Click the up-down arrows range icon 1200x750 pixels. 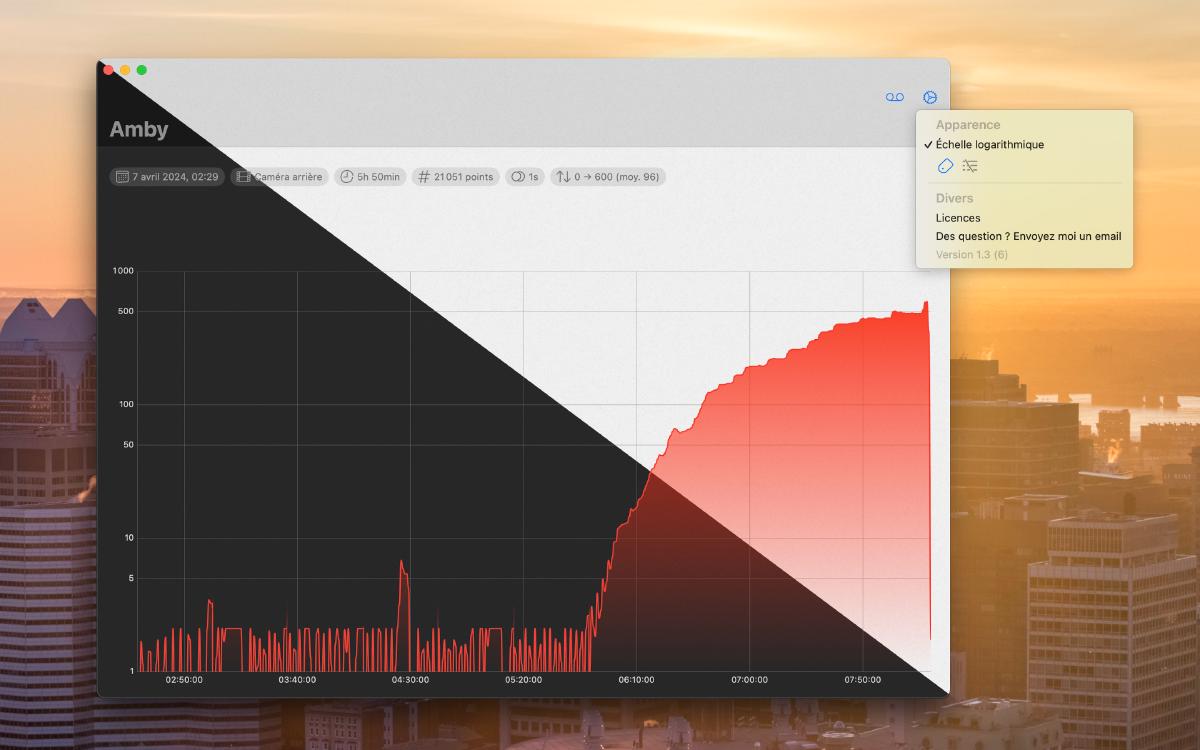coord(563,177)
